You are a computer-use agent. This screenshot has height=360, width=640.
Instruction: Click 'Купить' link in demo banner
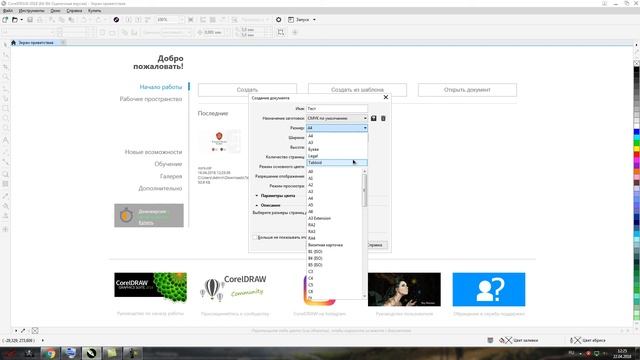pos(146,222)
